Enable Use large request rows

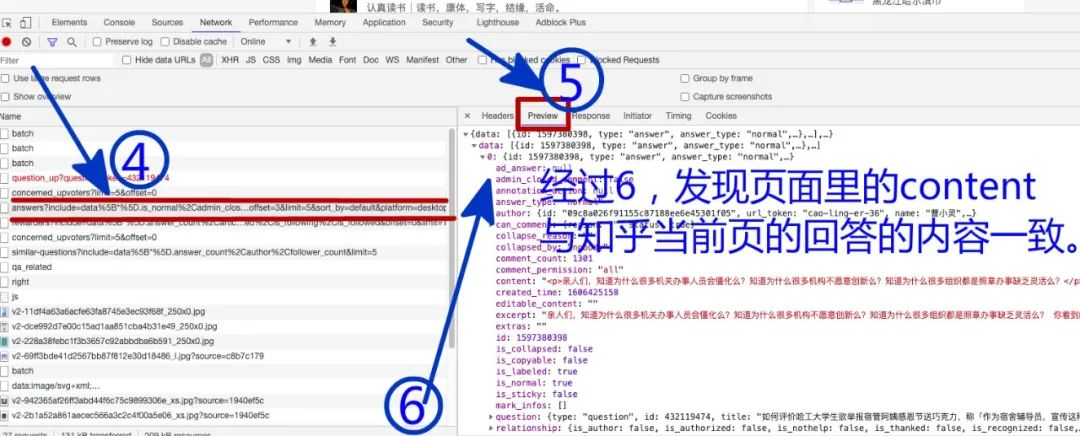[6, 79]
